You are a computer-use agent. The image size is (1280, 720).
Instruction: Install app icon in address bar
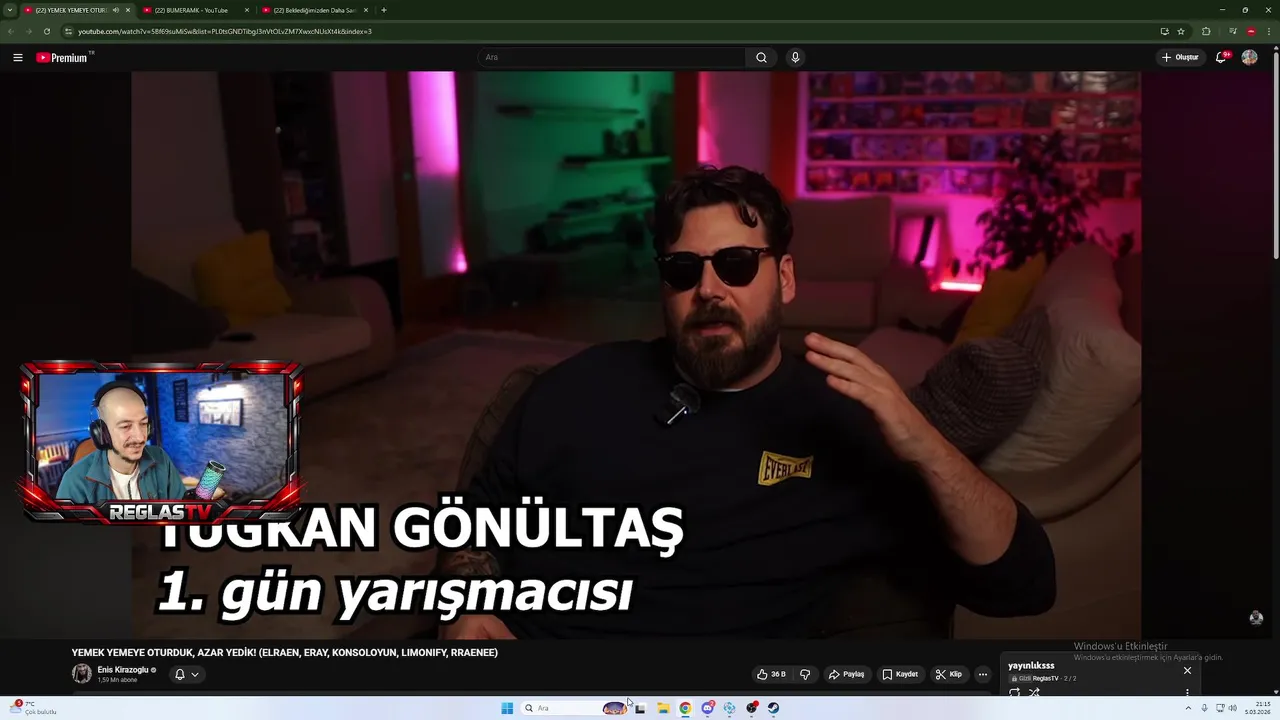click(x=1164, y=31)
